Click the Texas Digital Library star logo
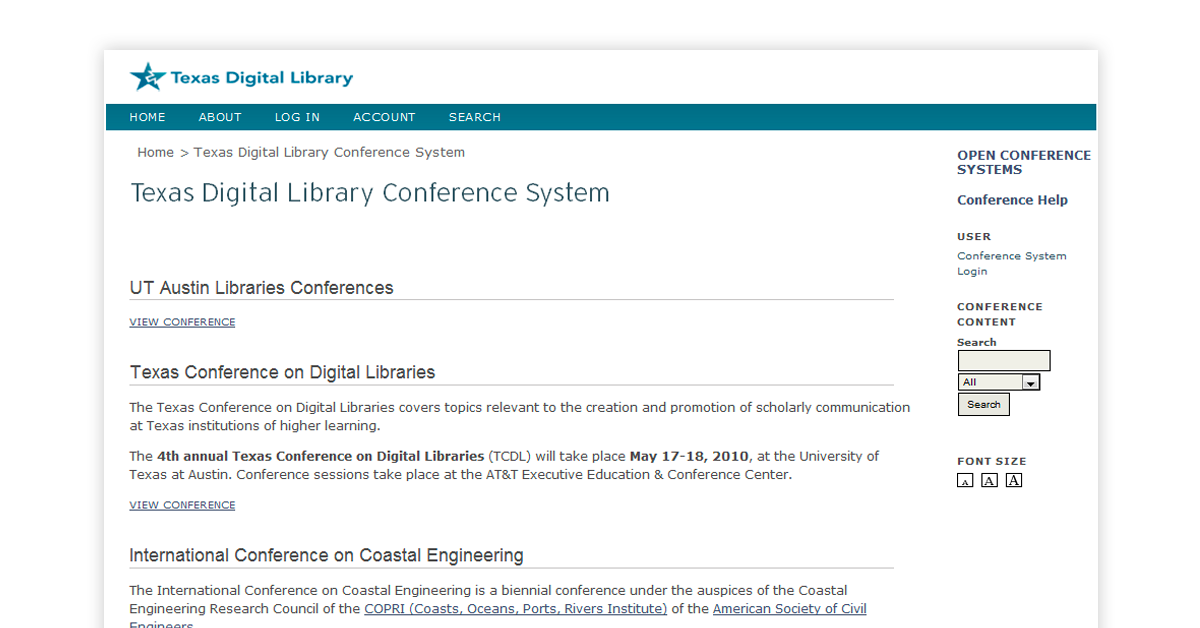Image resolution: width=1200 pixels, height=628 pixels. point(147,77)
